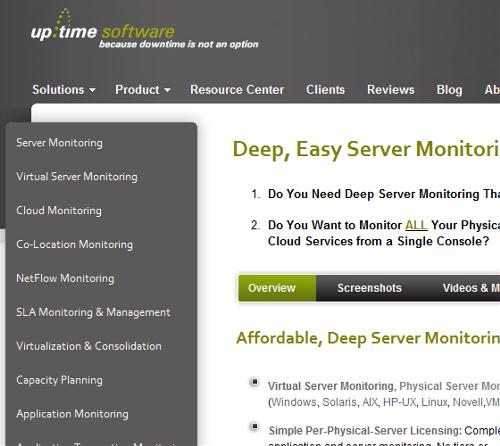The width and height of the screenshot is (500, 446).
Task: Open the Videos tab
Action: click(x=471, y=288)
